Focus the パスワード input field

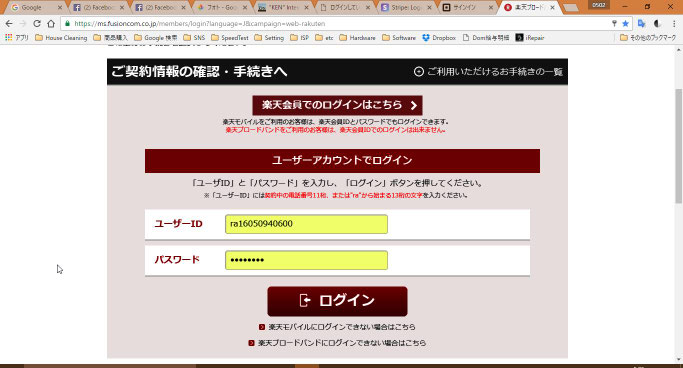tap(306, 260)
